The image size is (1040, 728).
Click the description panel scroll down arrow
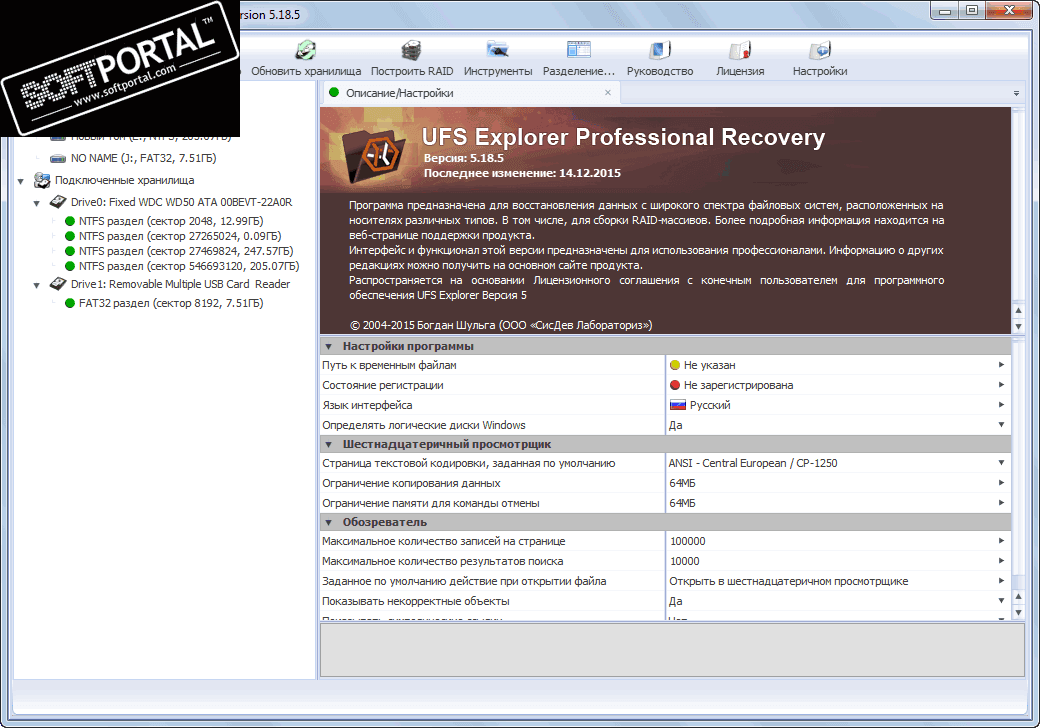coord(1019,326)
